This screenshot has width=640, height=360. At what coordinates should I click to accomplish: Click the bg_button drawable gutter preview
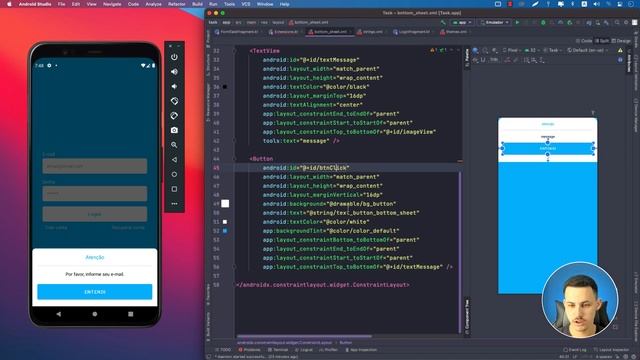click(225, 204)
